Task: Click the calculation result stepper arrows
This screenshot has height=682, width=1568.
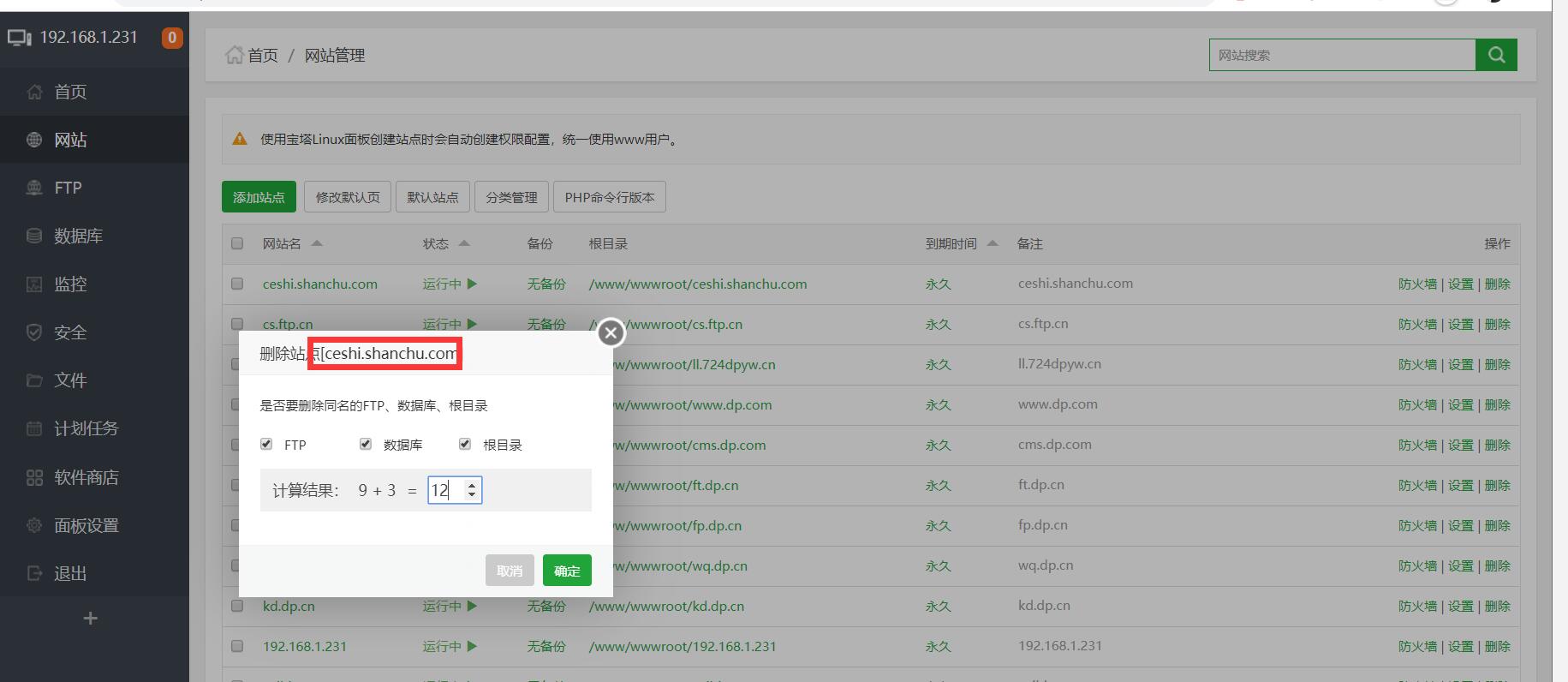Action: [471, 490]
